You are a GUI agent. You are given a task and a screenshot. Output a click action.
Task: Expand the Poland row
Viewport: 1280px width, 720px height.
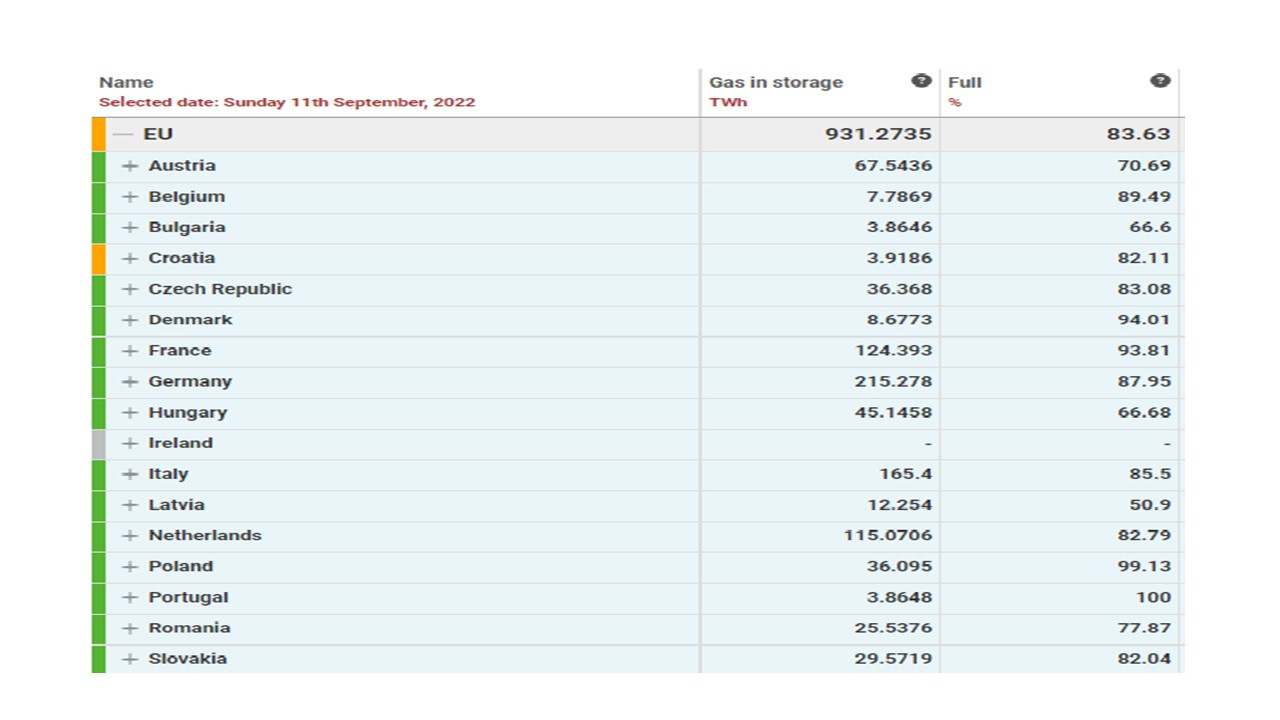129,566
